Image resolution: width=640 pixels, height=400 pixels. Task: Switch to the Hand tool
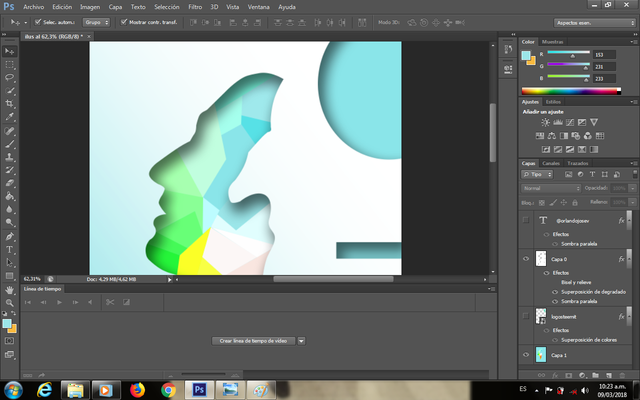pyautogui.click(x=10, y=288)
